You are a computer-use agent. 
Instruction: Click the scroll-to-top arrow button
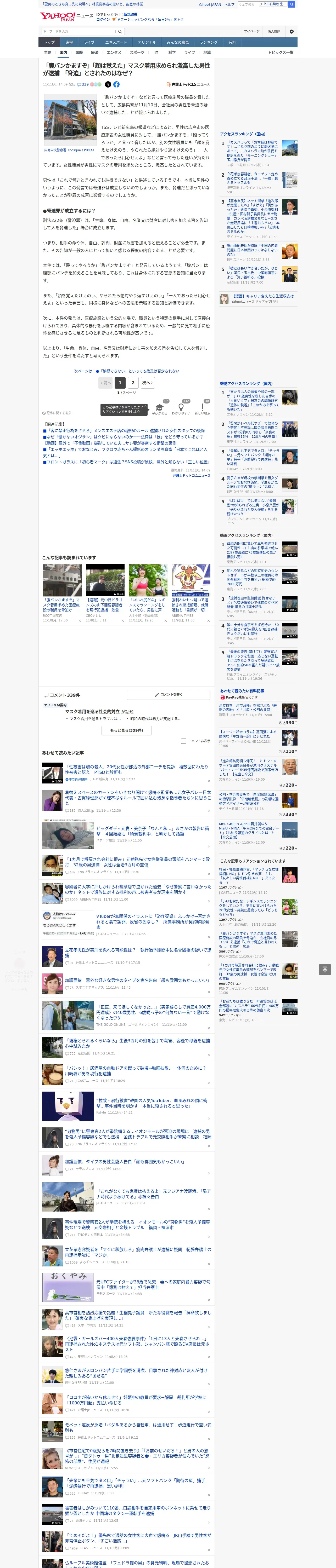(x=324, y=970)
